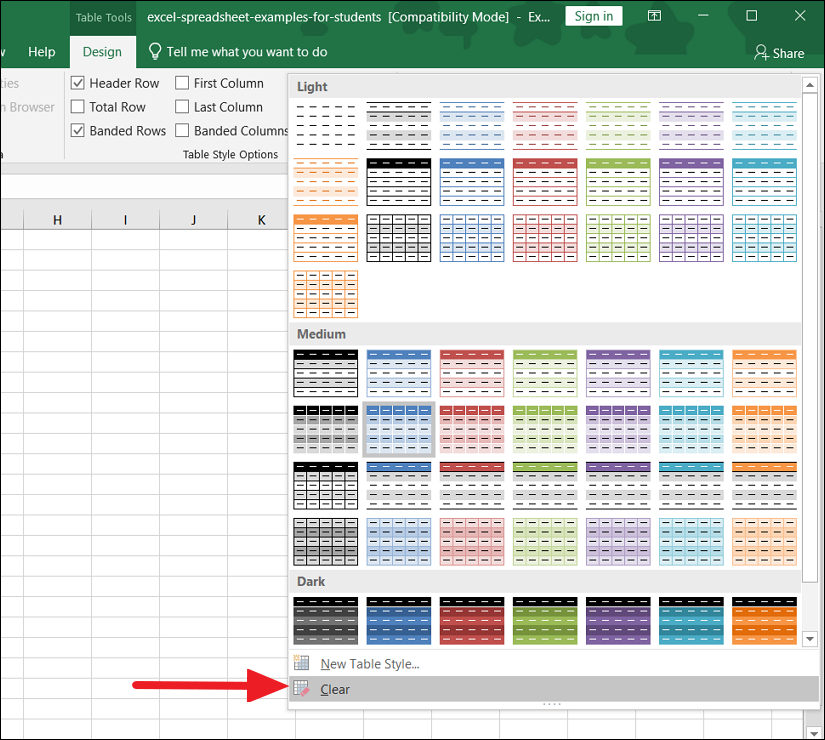This screenshot has width=825, height=740.
Task: Select the red banded Light style in the first row
Action: coord(545,125)
